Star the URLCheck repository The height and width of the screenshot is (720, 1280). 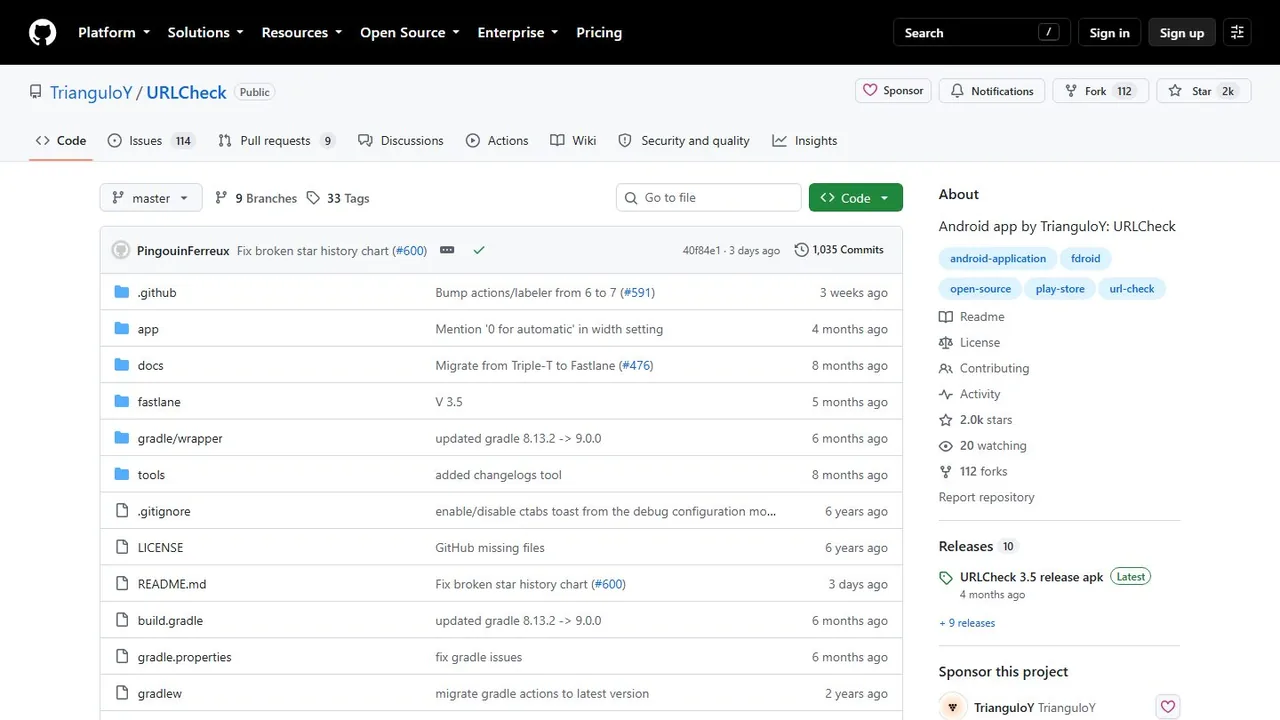tap(1202, 91)
